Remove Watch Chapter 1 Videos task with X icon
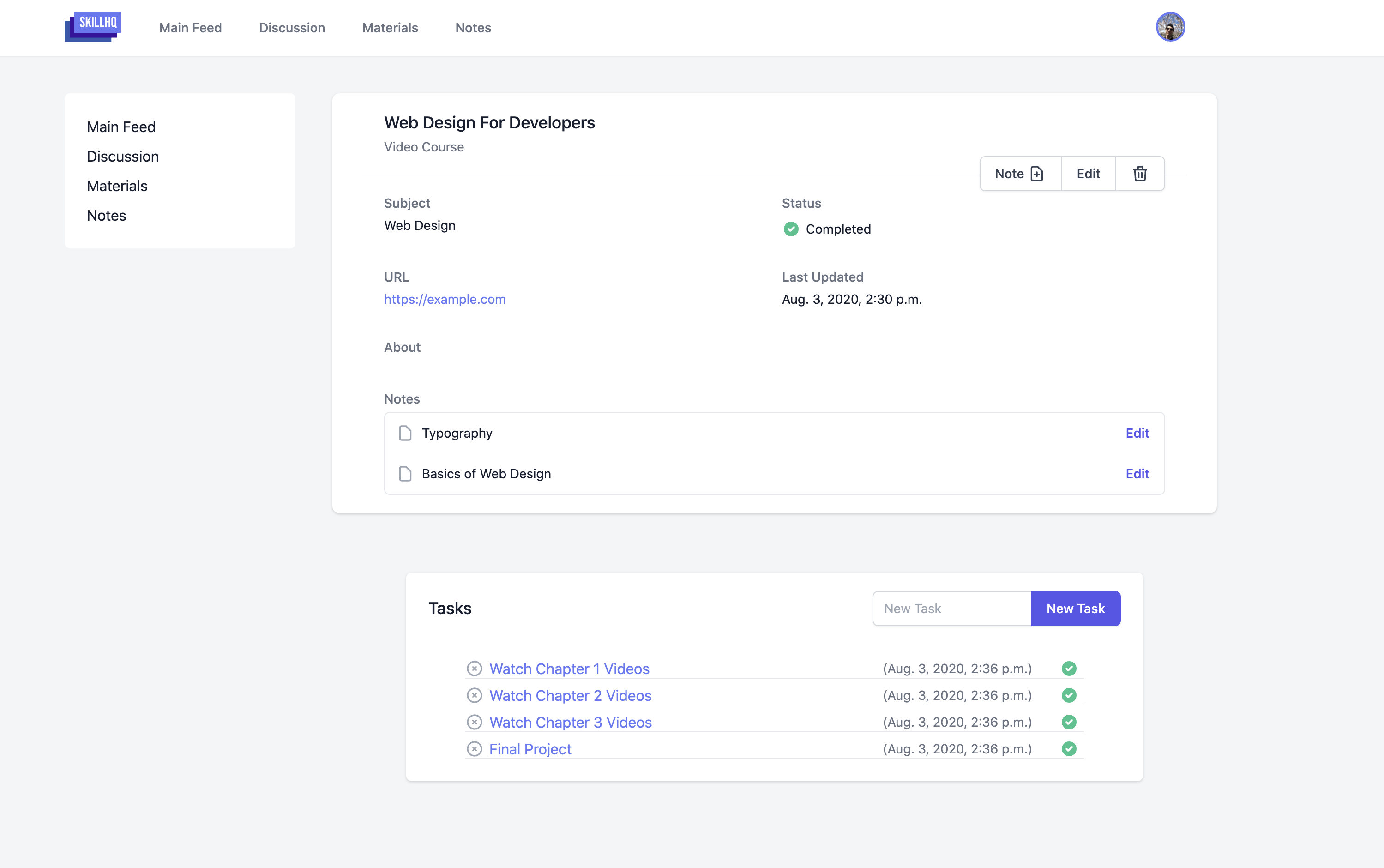Image resolution: width=1384 pixels, height=868 pixels. [474, 668]
